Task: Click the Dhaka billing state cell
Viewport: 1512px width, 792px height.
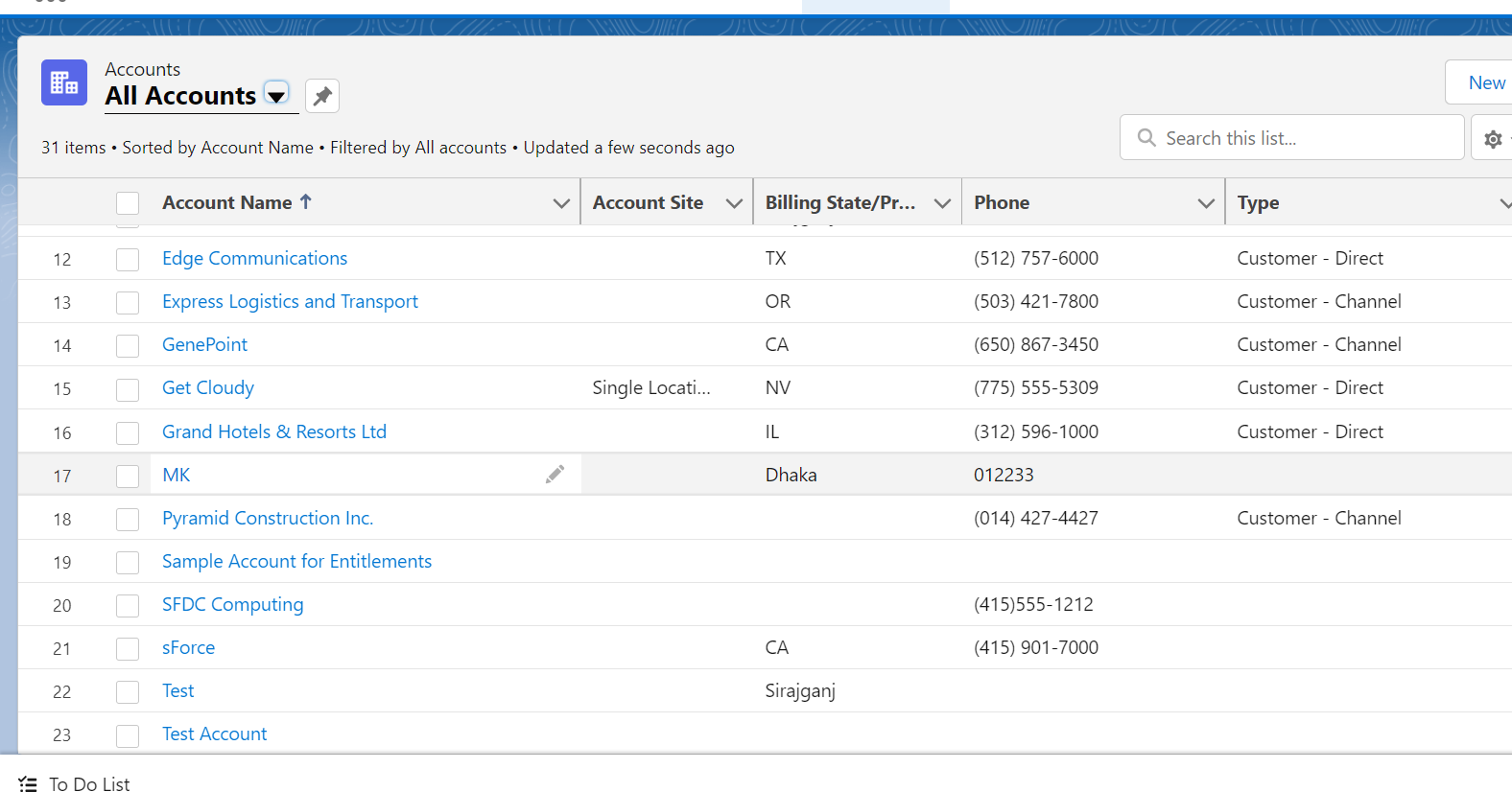Action: click(791, 475)
